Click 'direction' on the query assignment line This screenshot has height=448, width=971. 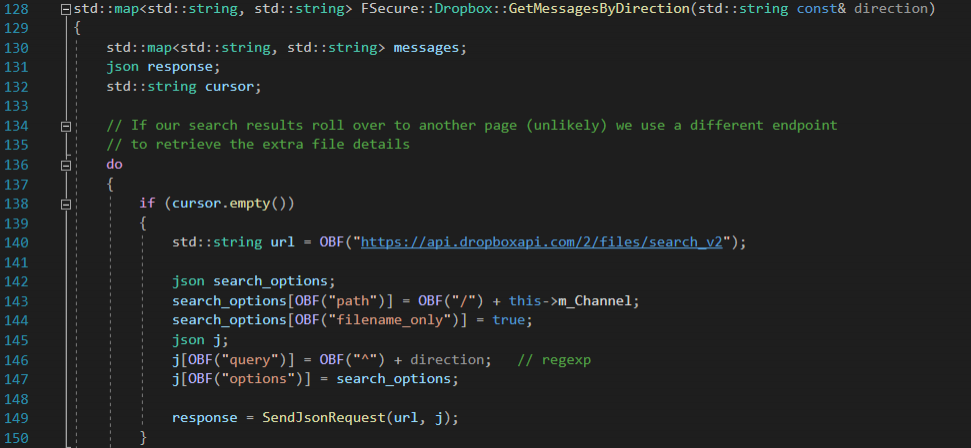coord(447,359)
